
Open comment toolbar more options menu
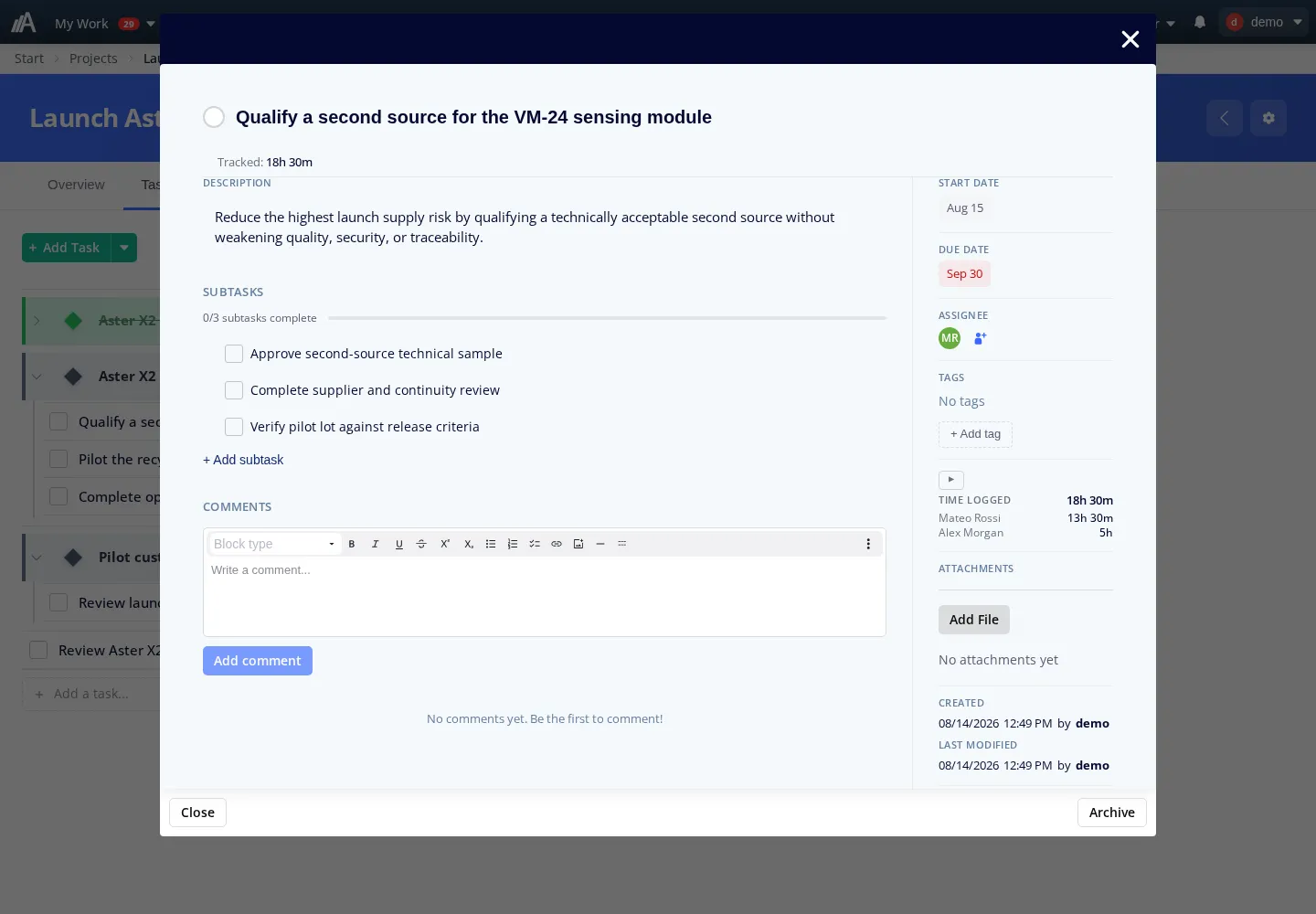click(x=868, y=544)
